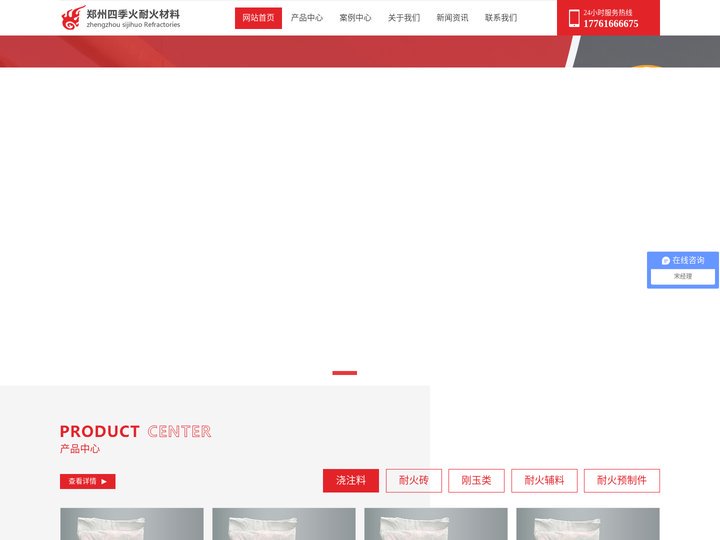The width and height of the screenshot is (720, 540).
Task: Switch to the 耐火砖 product tab
Action: pos(414,480)
